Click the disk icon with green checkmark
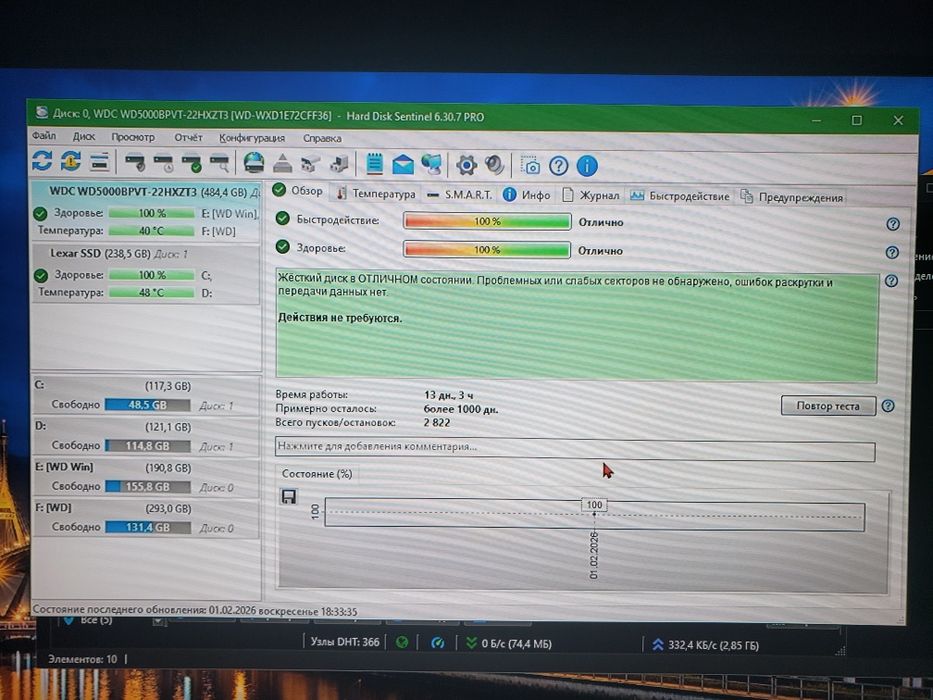The image size is (933, 700). tap(192, 162)
